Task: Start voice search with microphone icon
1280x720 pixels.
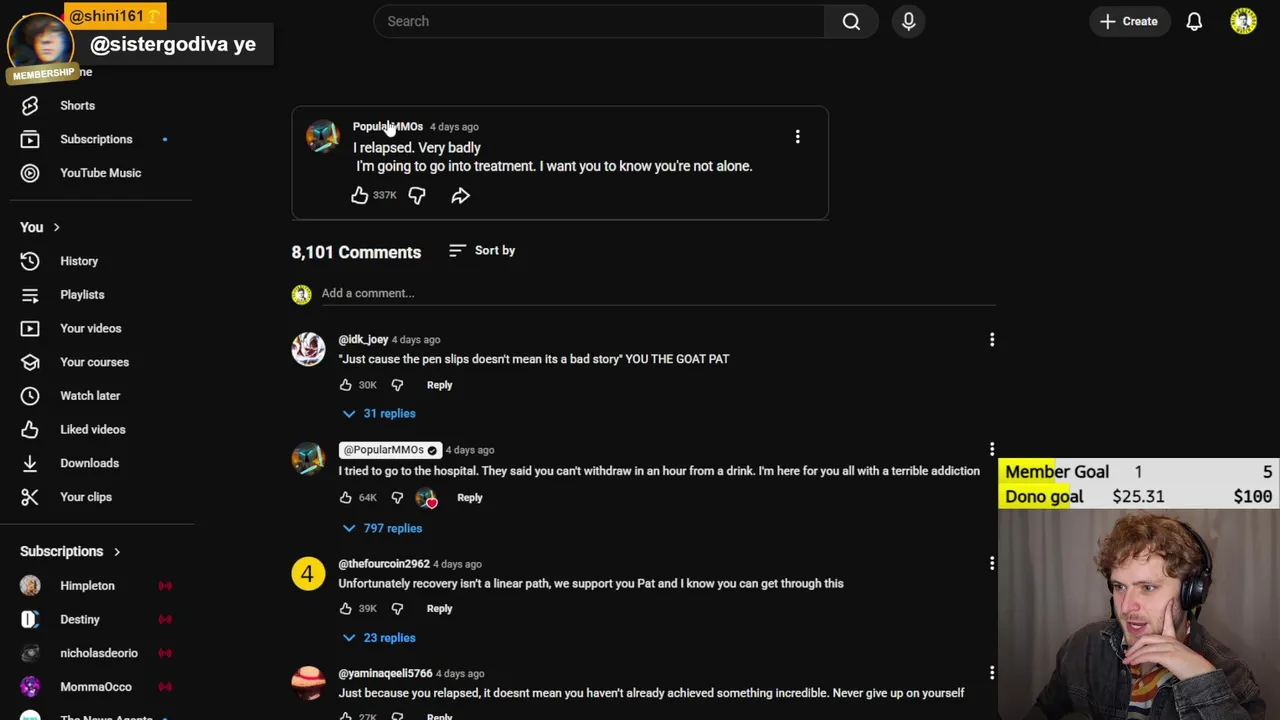Action: (908, 21)
